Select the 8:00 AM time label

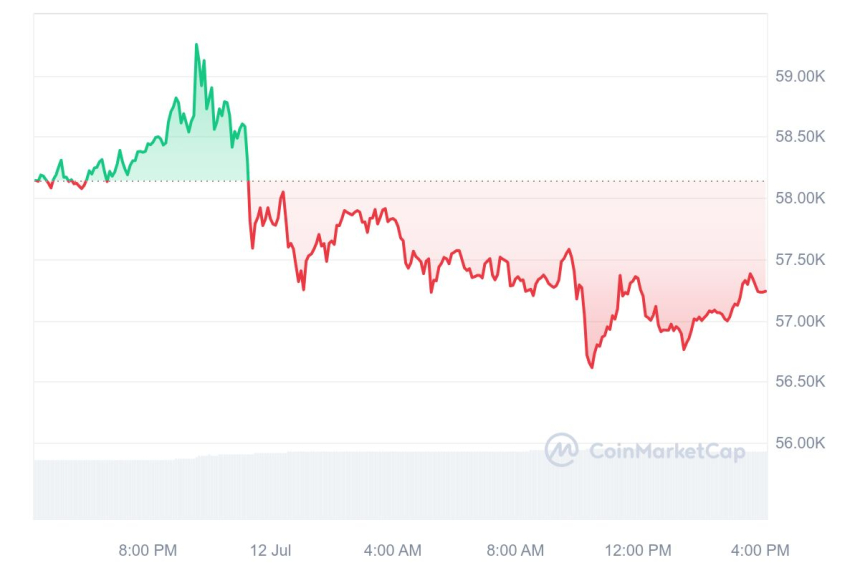pos(516,550)
